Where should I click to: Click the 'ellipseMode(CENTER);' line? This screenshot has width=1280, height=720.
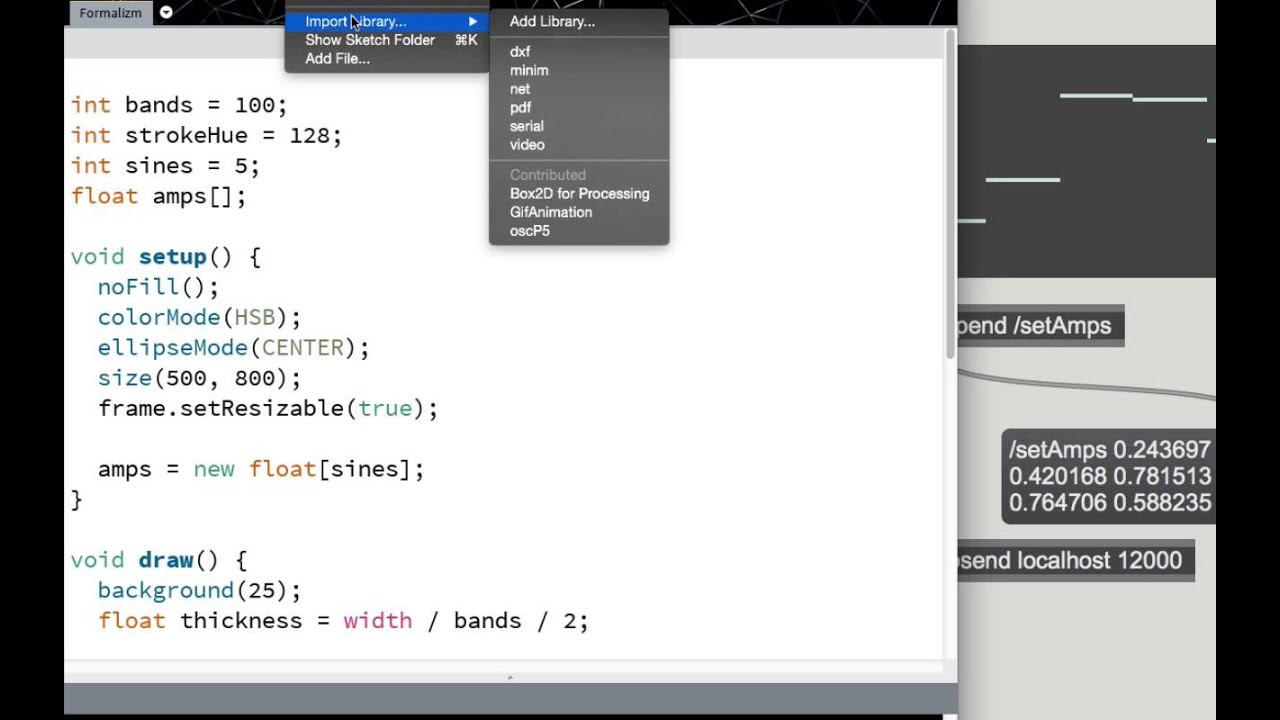[233, 348]
